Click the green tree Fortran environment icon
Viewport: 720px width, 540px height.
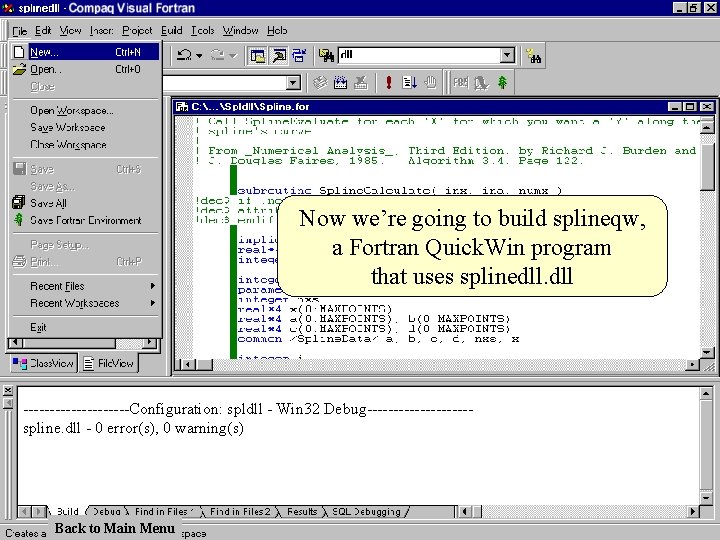pyautogui.click(x=502, y=83)
